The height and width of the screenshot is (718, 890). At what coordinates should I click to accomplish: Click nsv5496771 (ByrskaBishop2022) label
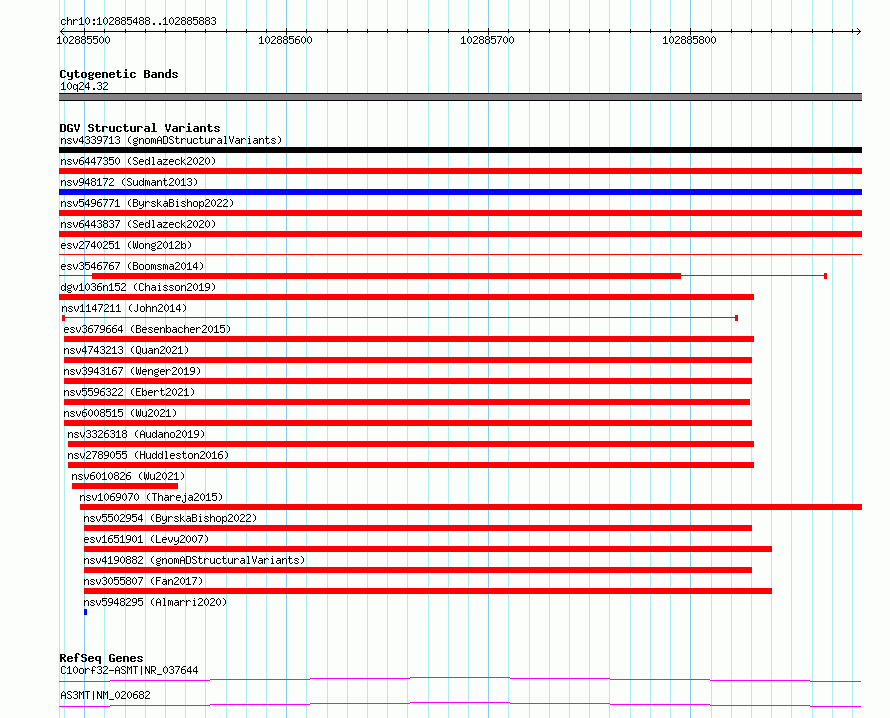[147, 203]
